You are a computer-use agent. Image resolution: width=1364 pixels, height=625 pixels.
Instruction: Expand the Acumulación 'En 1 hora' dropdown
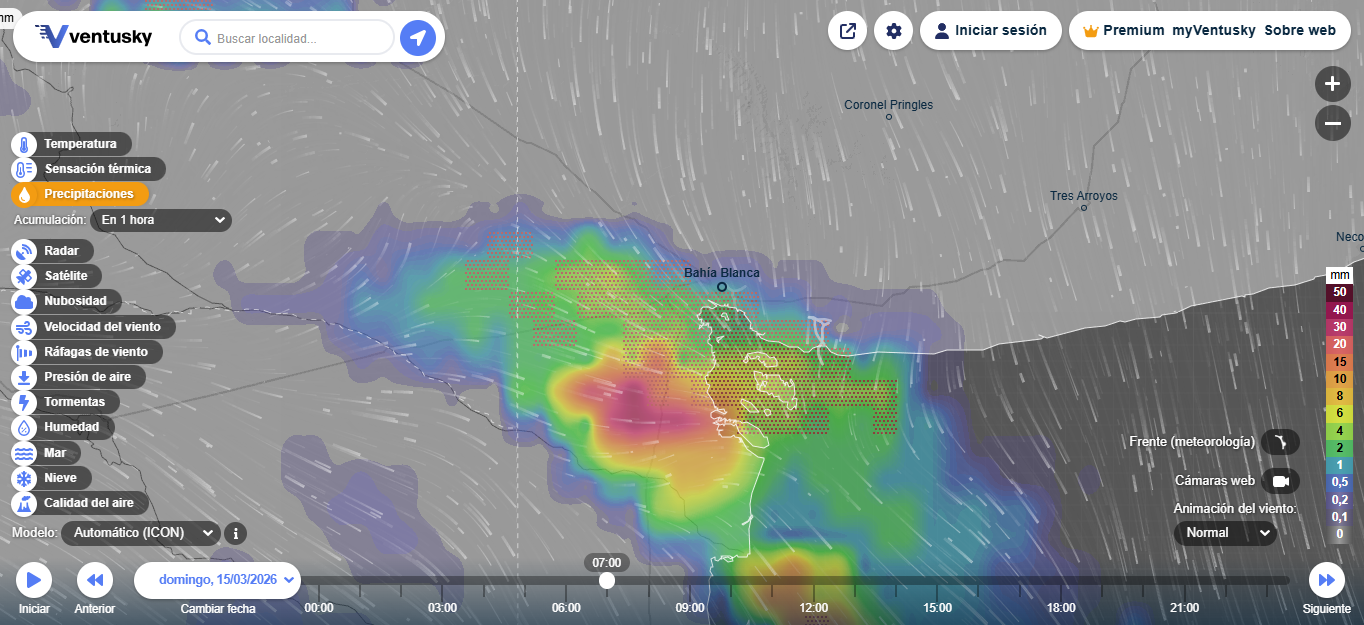coord(161,220)
